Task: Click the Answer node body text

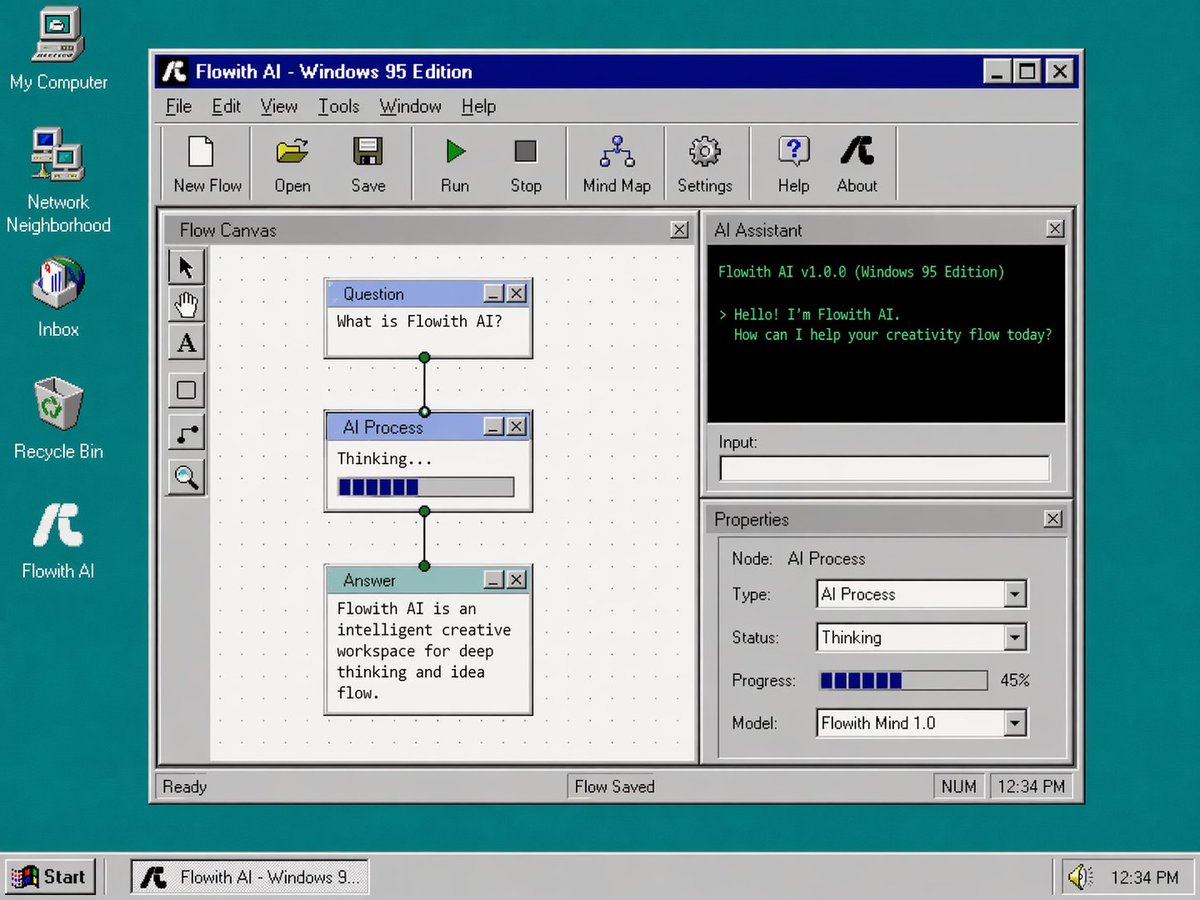Action: [423, 650]
